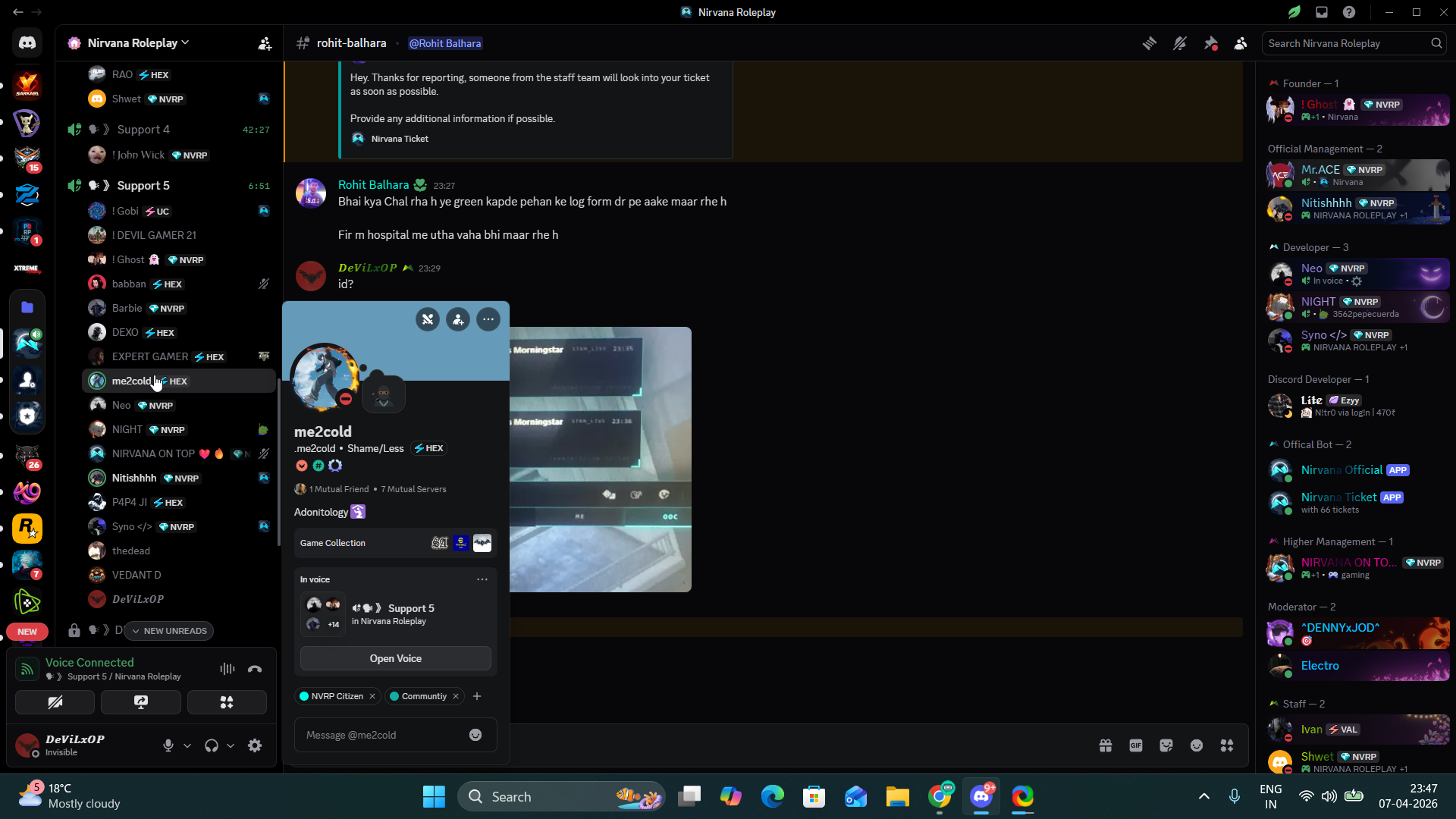Click the Windows Start button

coord(434,796)
